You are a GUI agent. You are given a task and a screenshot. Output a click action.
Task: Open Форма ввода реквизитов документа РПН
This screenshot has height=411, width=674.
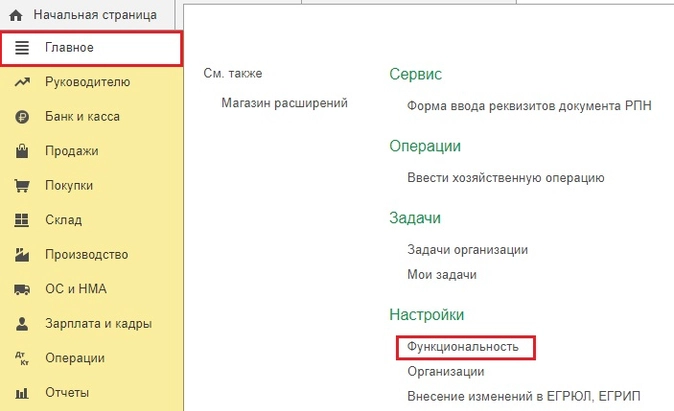529,105
